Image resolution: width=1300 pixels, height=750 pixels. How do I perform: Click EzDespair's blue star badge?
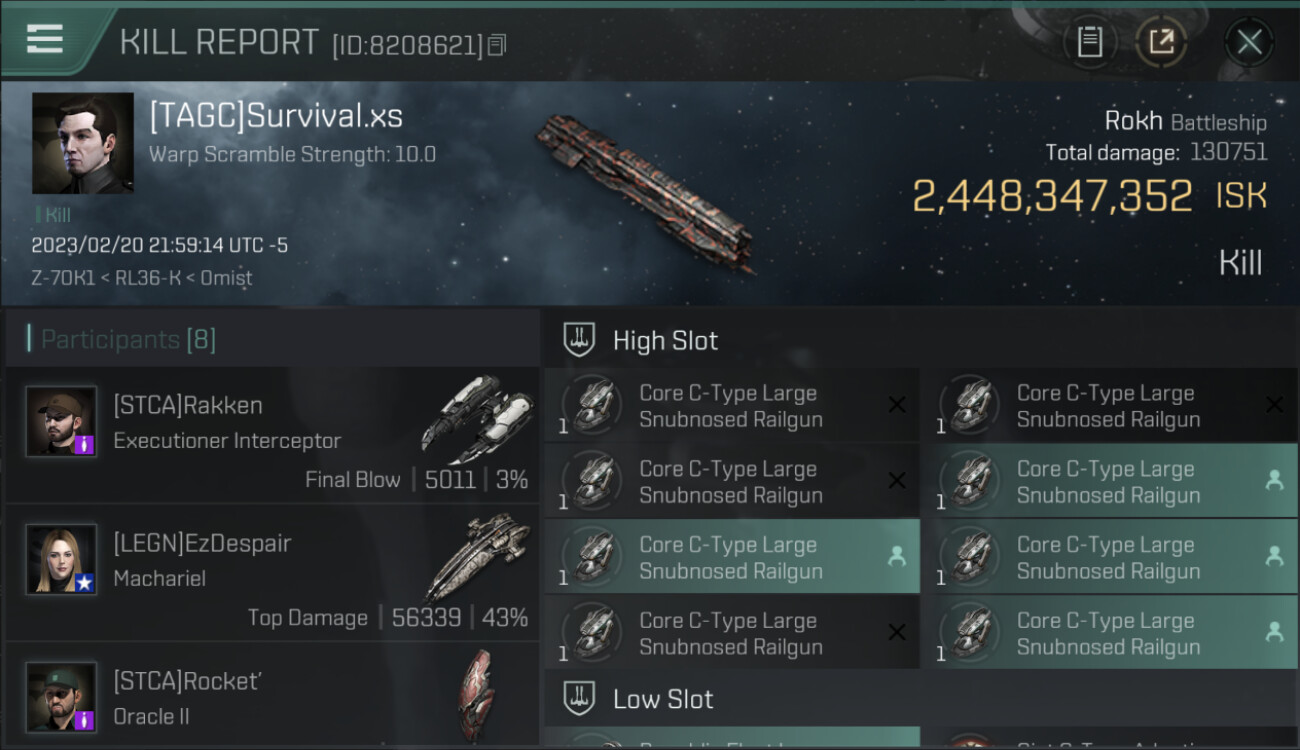(x=85, y=582)
